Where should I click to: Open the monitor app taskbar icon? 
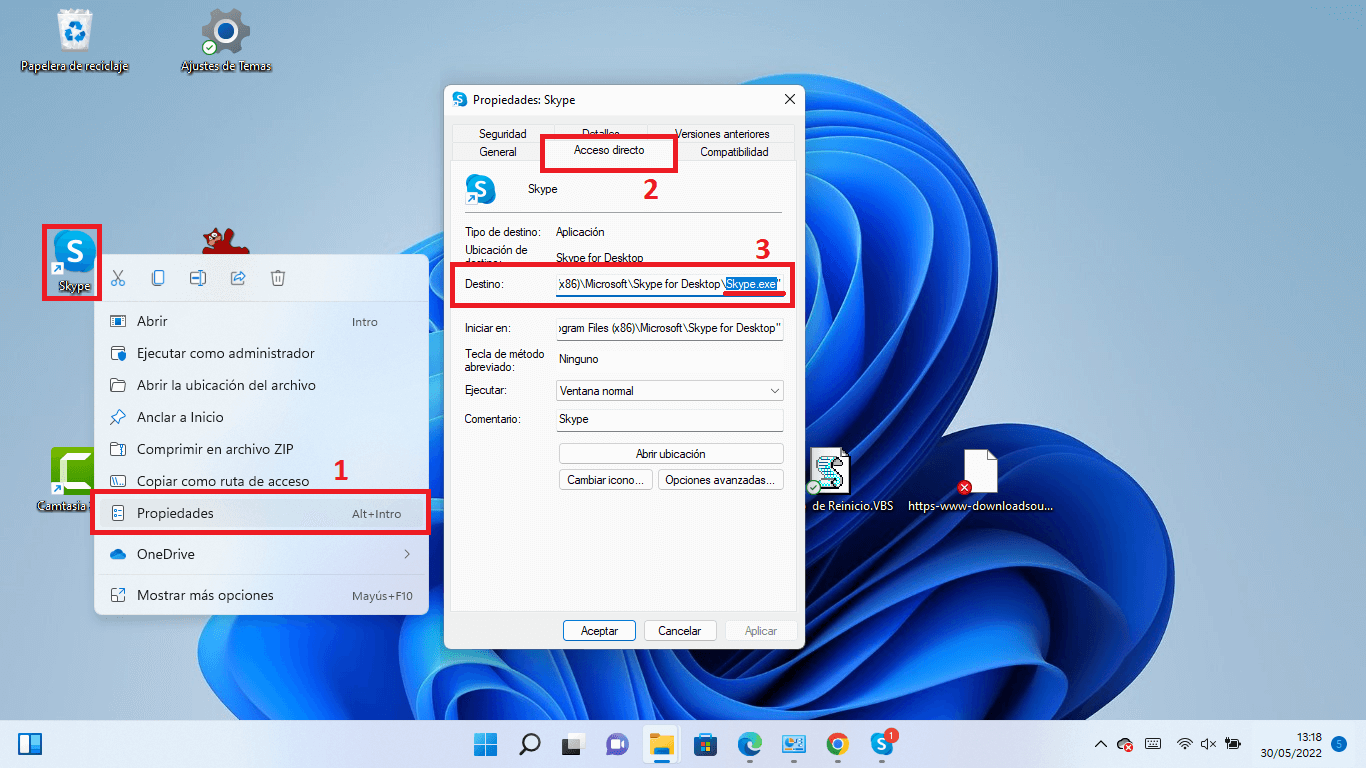point(794,744)
